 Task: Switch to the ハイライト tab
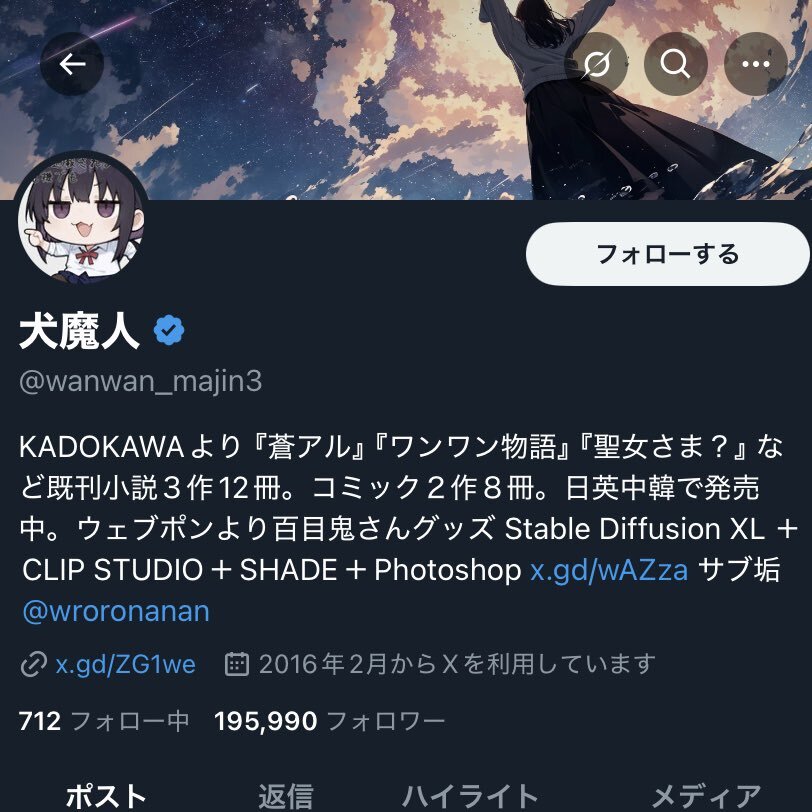[x=470, y=795]
